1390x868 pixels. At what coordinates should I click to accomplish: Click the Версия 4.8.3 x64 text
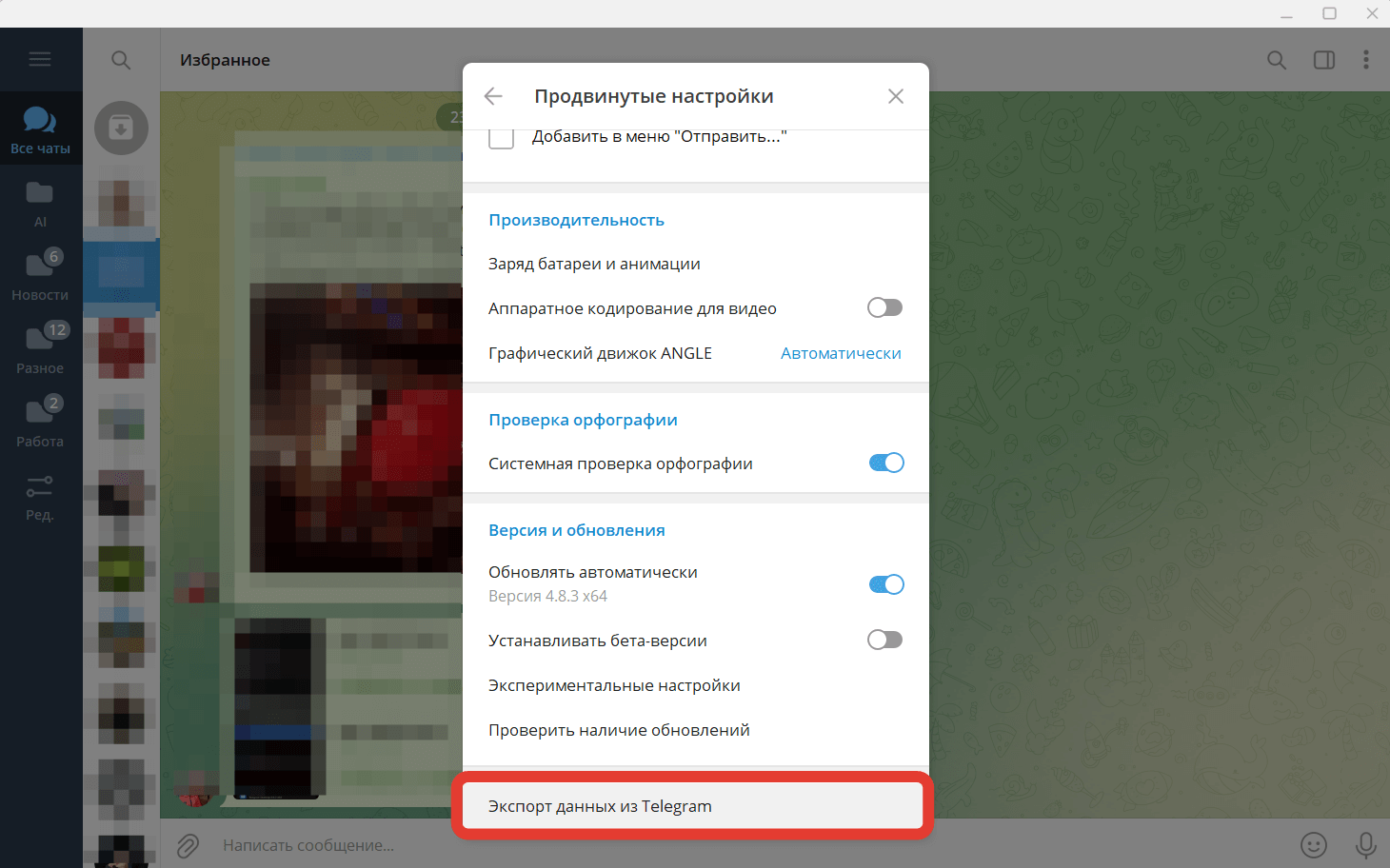pos(547,596)
